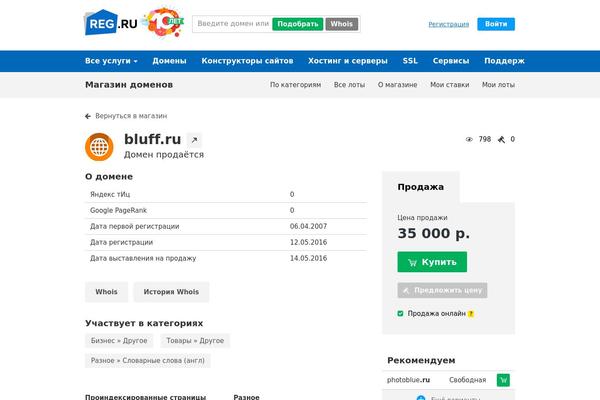Viewport: 600px width, 400px height.
Task: Click the date 06.04.2007 value
Action: click(x=308, y=226)
